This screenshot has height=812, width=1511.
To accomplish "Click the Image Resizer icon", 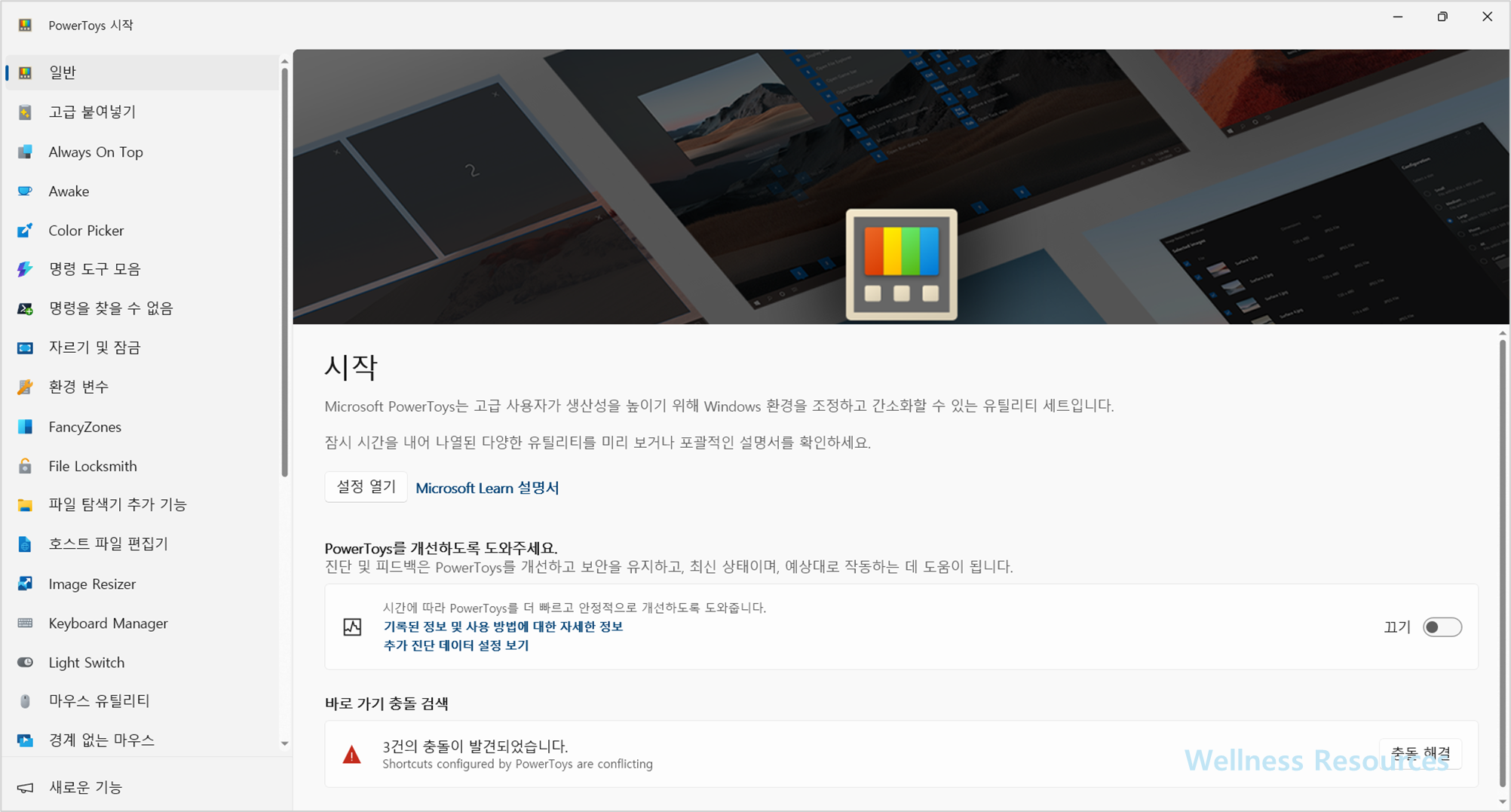I will coord(25,584).
